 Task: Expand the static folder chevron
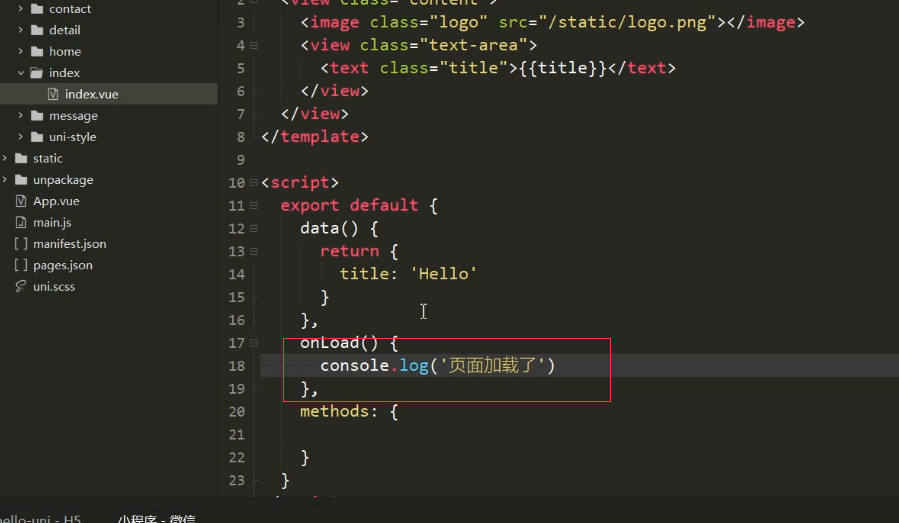(5, 158)
